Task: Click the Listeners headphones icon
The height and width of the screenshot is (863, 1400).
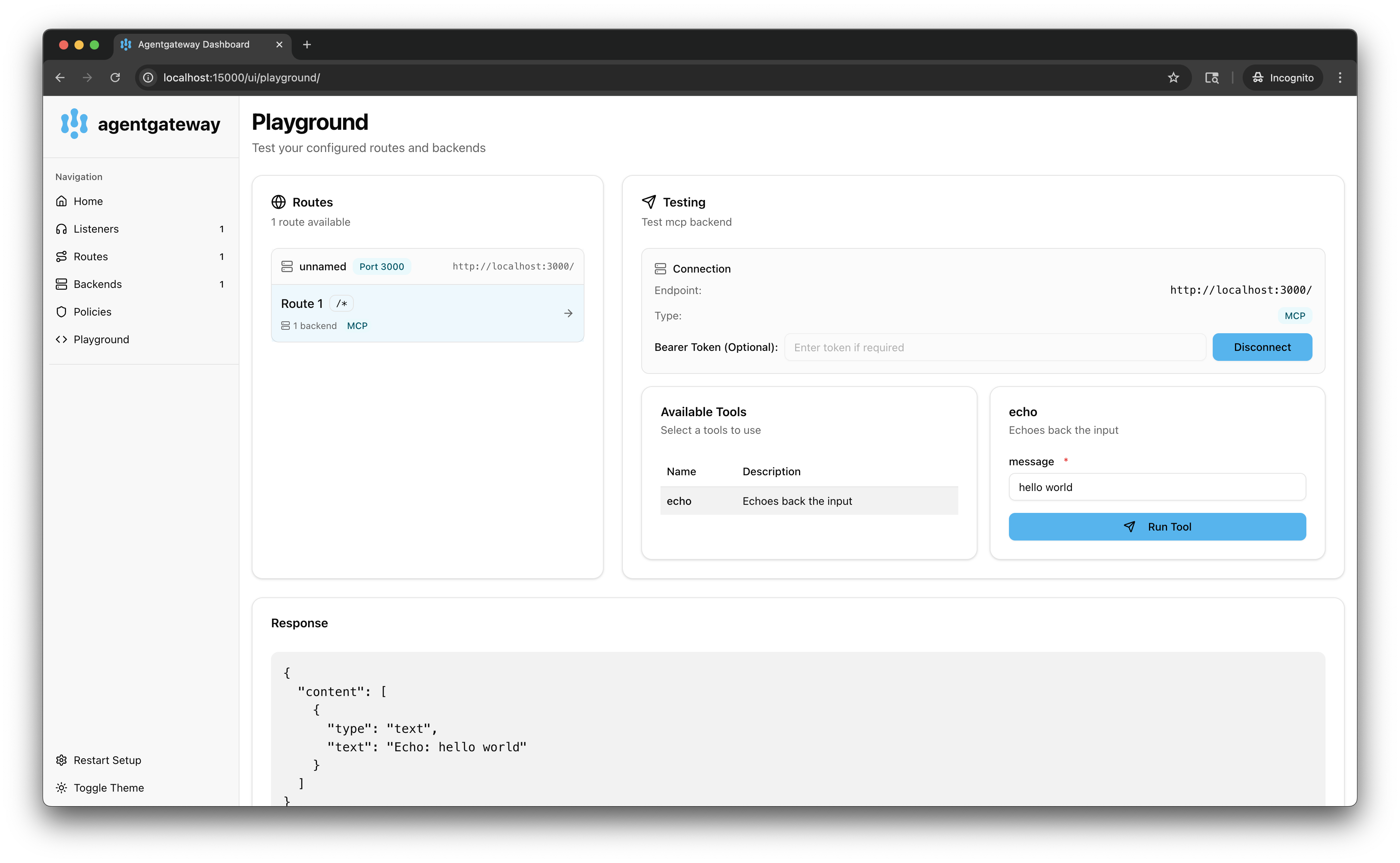Action: point(62,229)
